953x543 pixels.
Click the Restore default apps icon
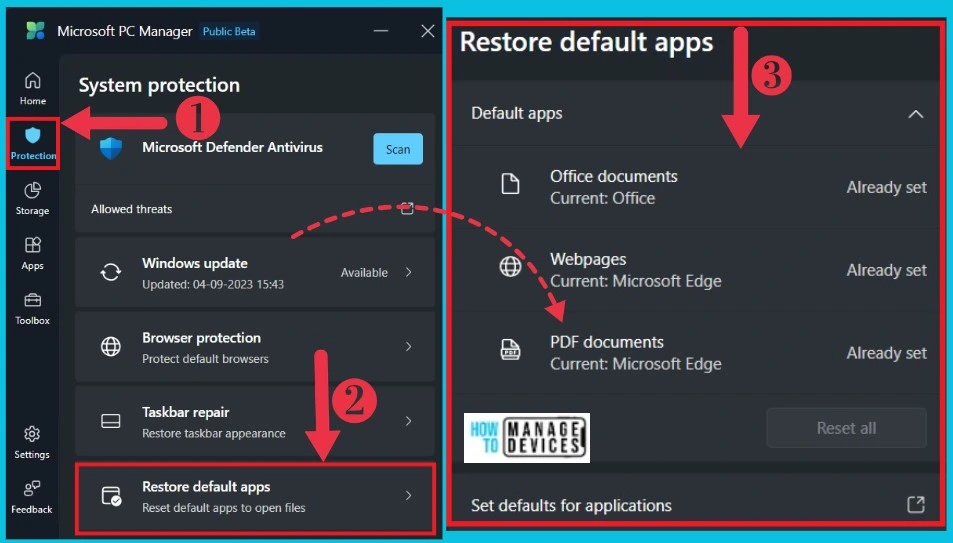point(111,496)
